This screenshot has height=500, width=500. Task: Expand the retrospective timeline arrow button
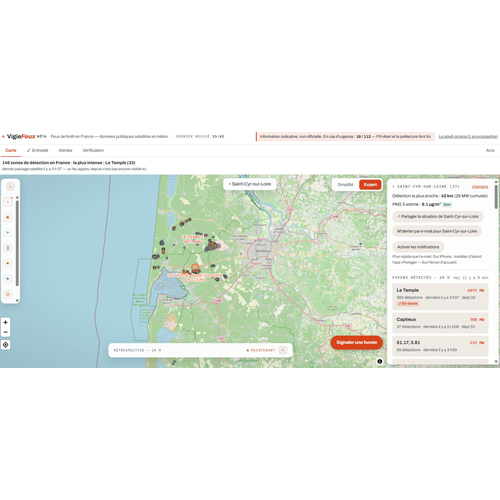pos(283,350)
